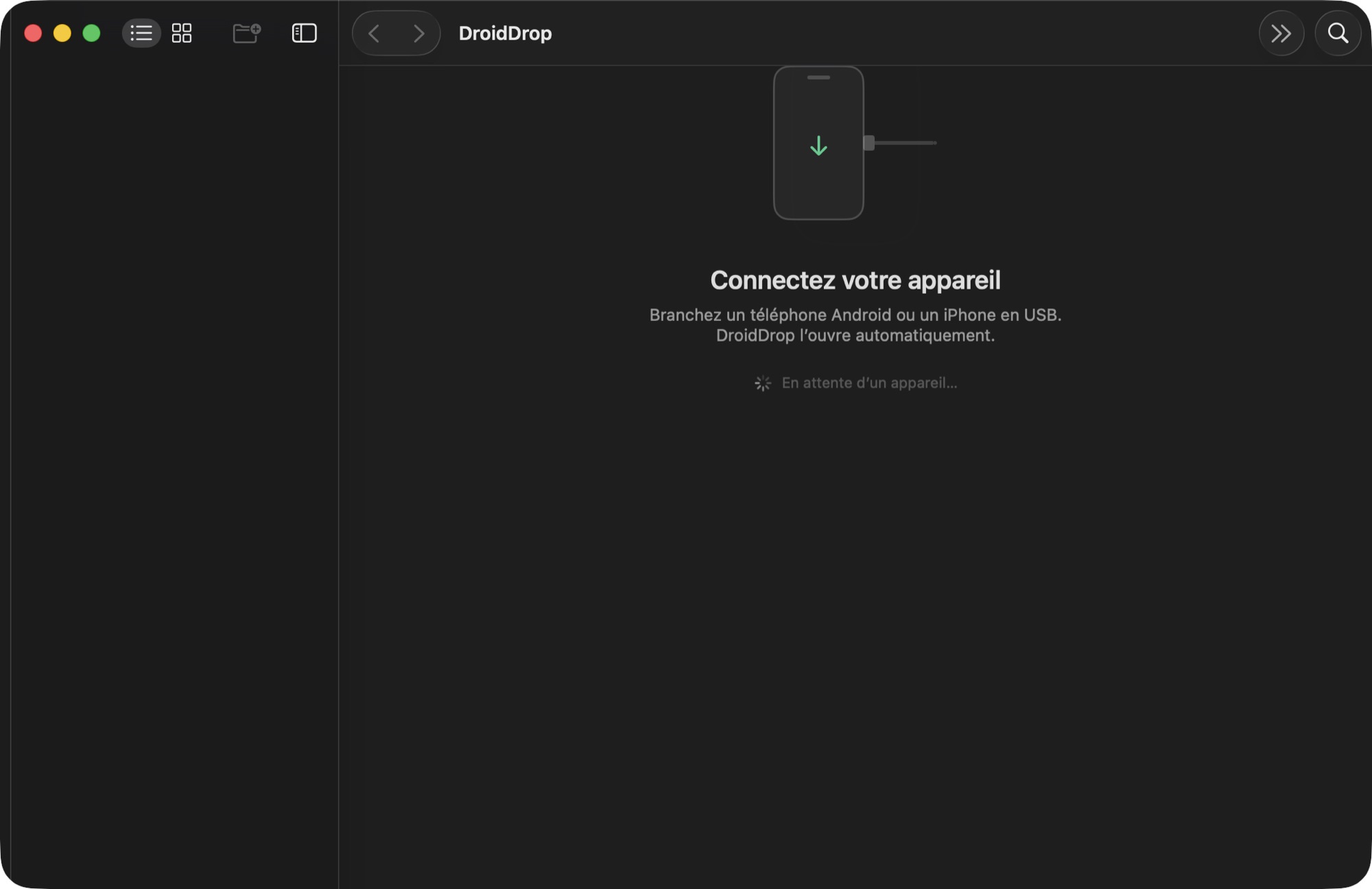Toggle the sidebar panel
The image size is (1372, 889).
(x=304, y=33)
